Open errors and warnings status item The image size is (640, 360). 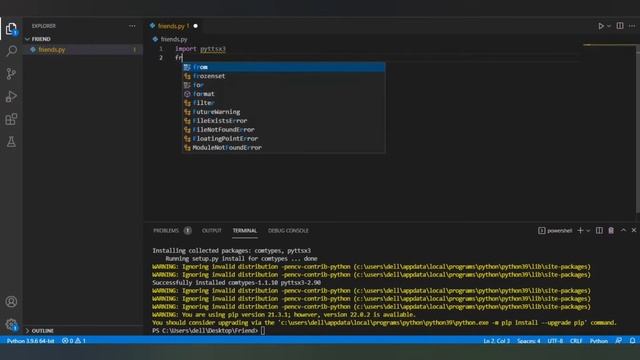(x=73, y=341)
